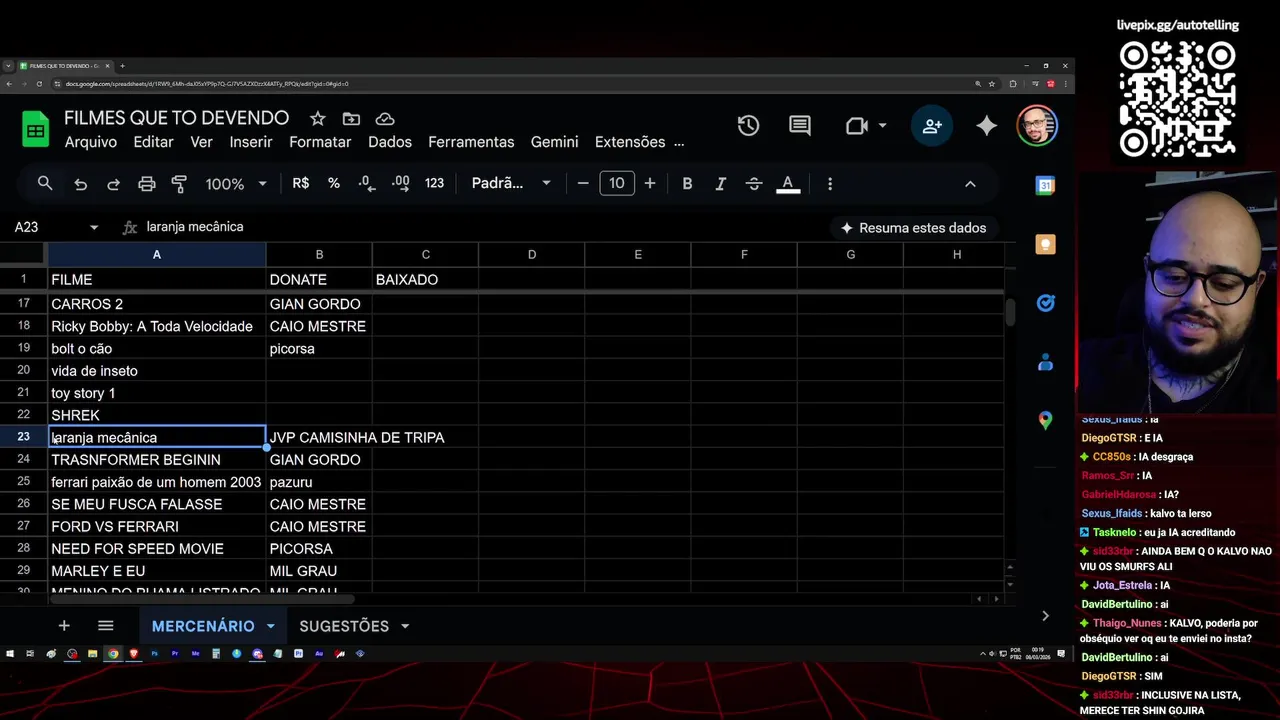Open the Ferramentas menu
The height and width of the screenshot is (720, 1280).
[471, 142]
